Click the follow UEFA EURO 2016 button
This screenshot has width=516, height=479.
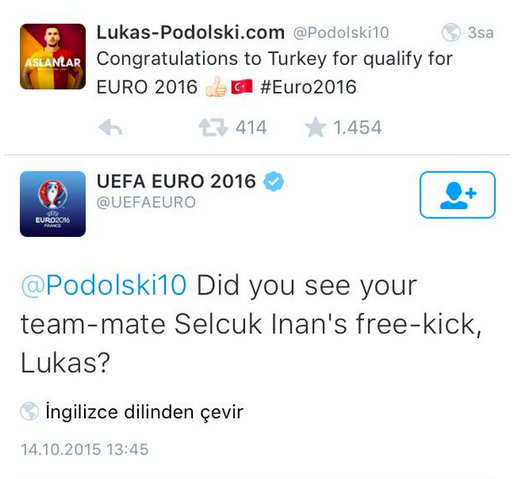457,195
